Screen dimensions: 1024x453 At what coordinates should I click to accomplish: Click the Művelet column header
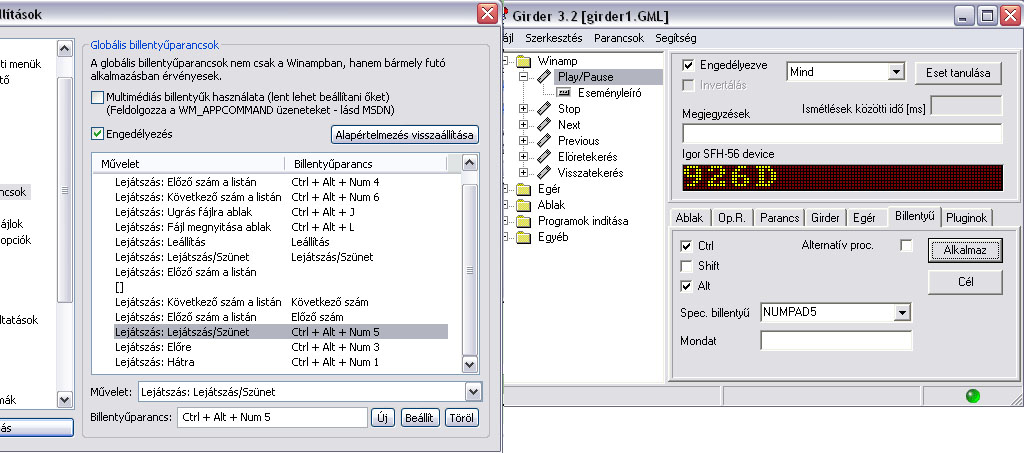coord(189,164)
